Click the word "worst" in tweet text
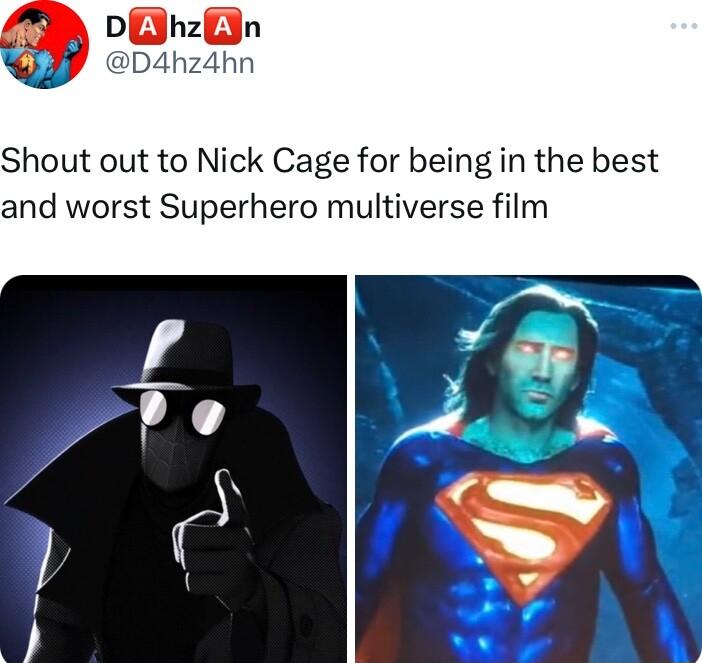The width and height of the screenshot is (702, 663). (x=108, y=207)
